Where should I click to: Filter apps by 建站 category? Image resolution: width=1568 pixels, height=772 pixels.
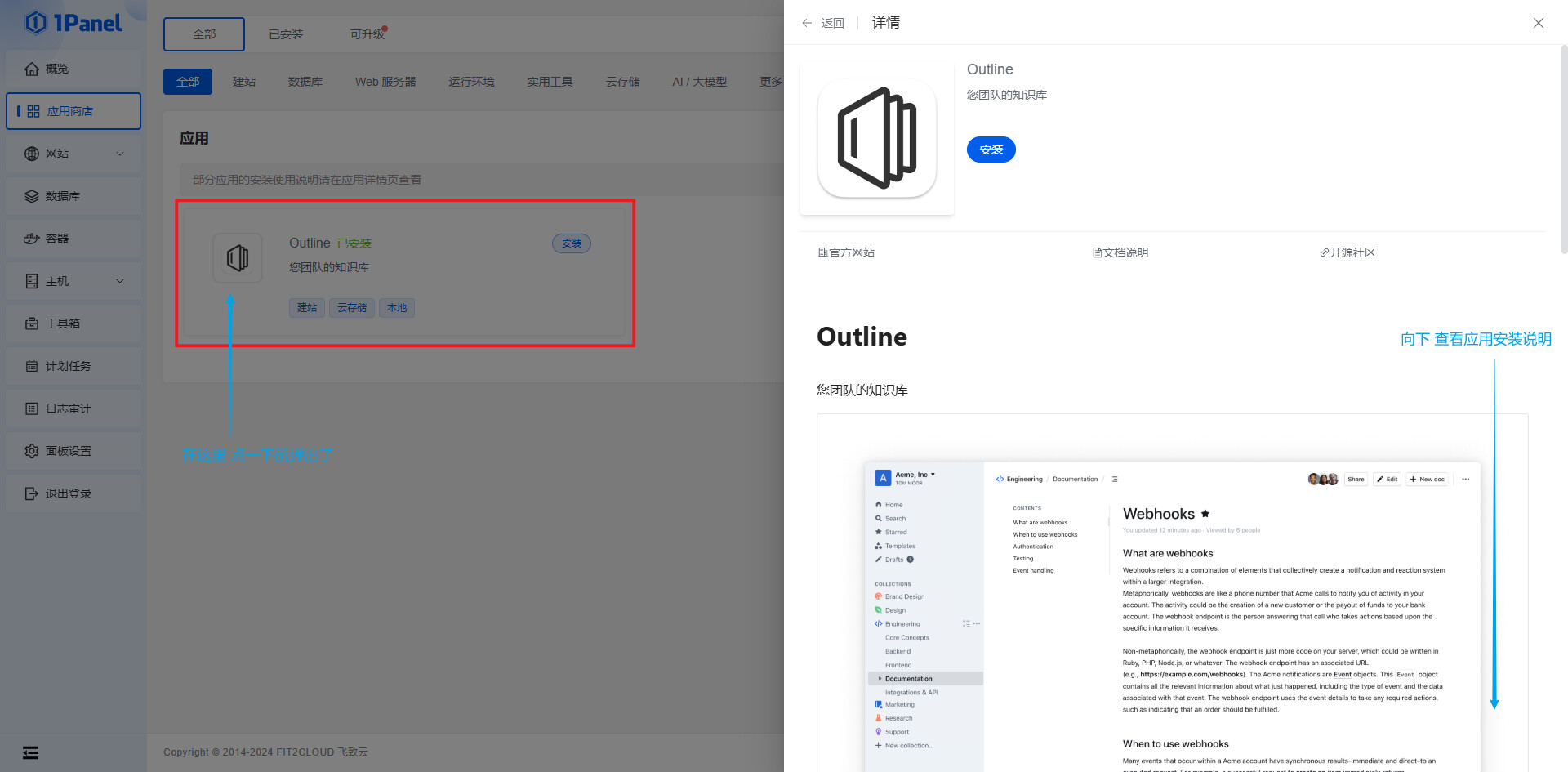(244, 82)
